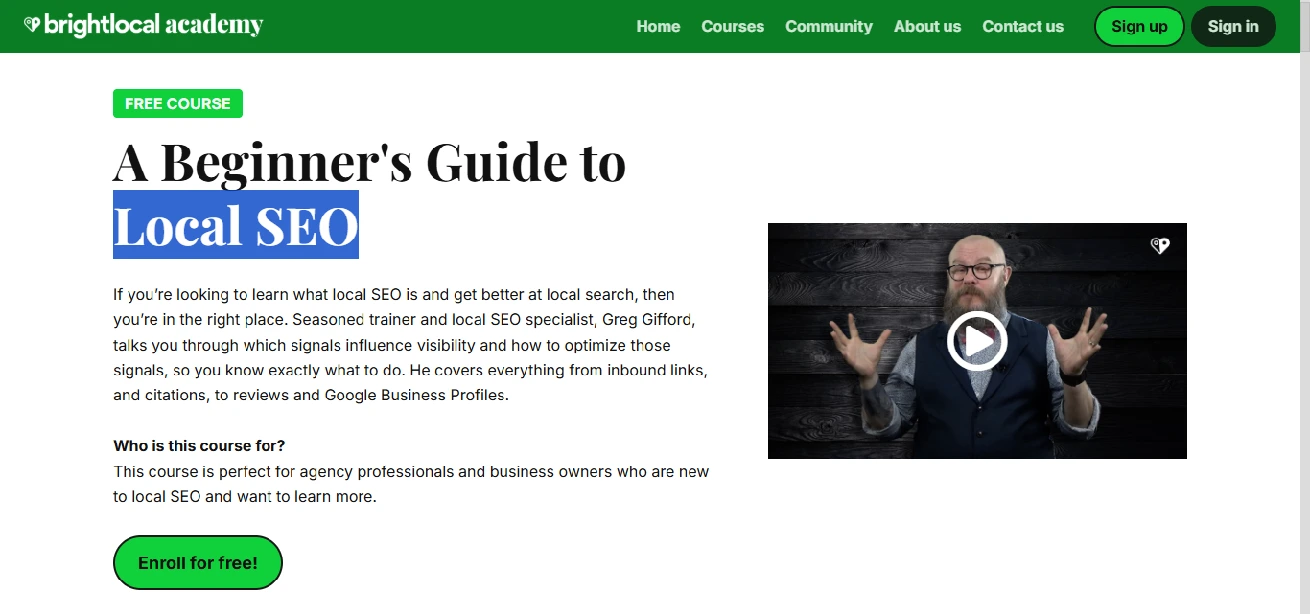Click 'Who is this course for?' text
This screenshot has width=1310, height=614.
(199, 446)
